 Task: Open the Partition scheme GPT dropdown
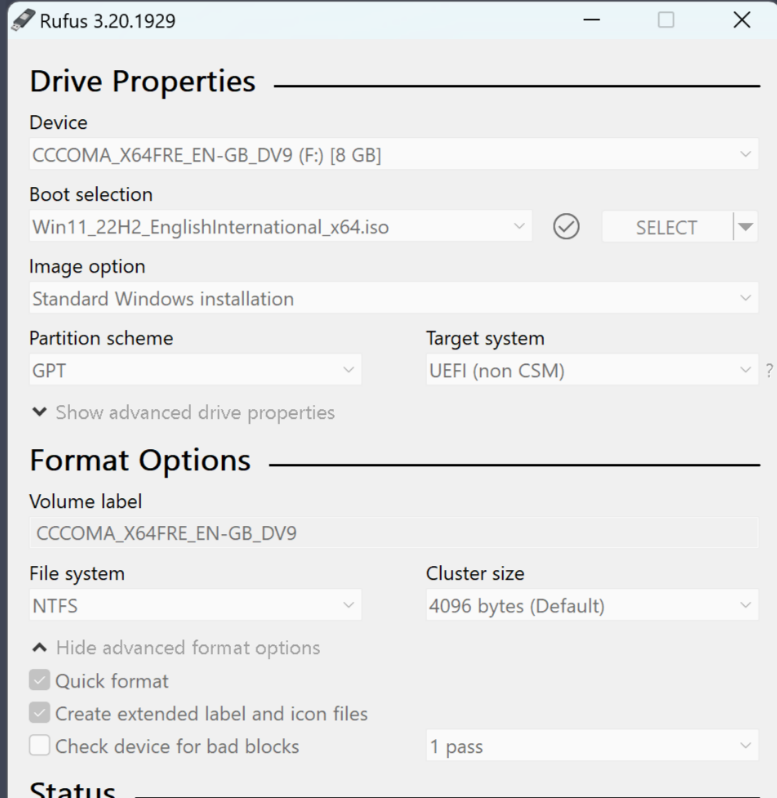(x=195, y=371)
